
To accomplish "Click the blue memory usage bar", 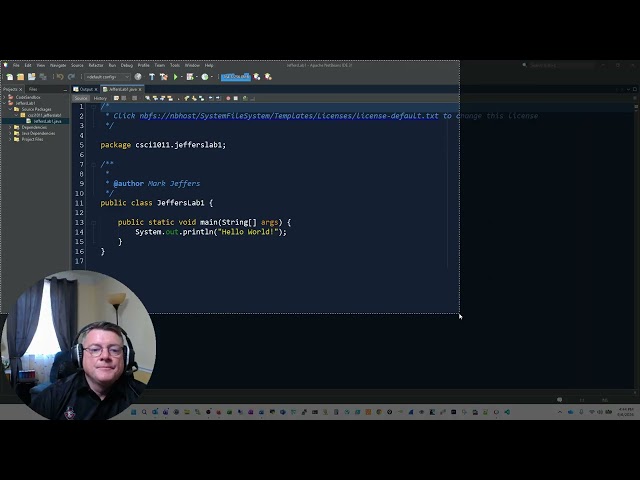I will point(236,77).
